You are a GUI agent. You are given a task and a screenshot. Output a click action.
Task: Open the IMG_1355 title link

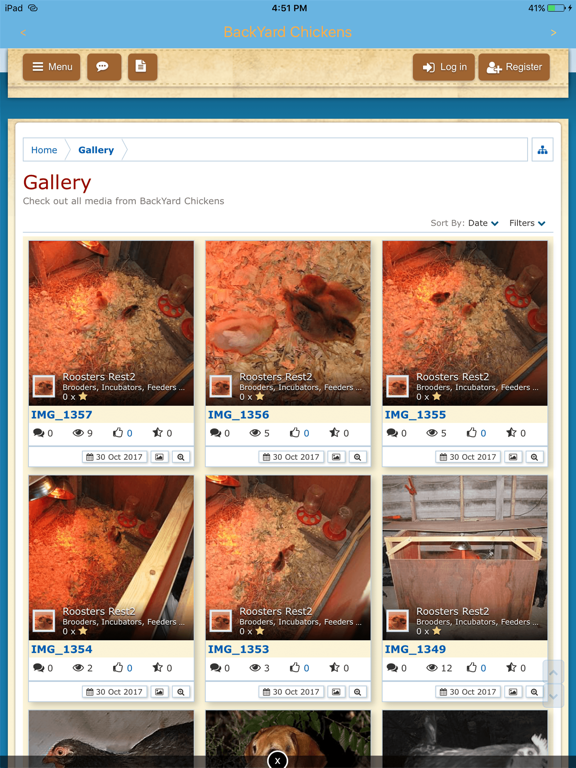(x=415, y=415)
